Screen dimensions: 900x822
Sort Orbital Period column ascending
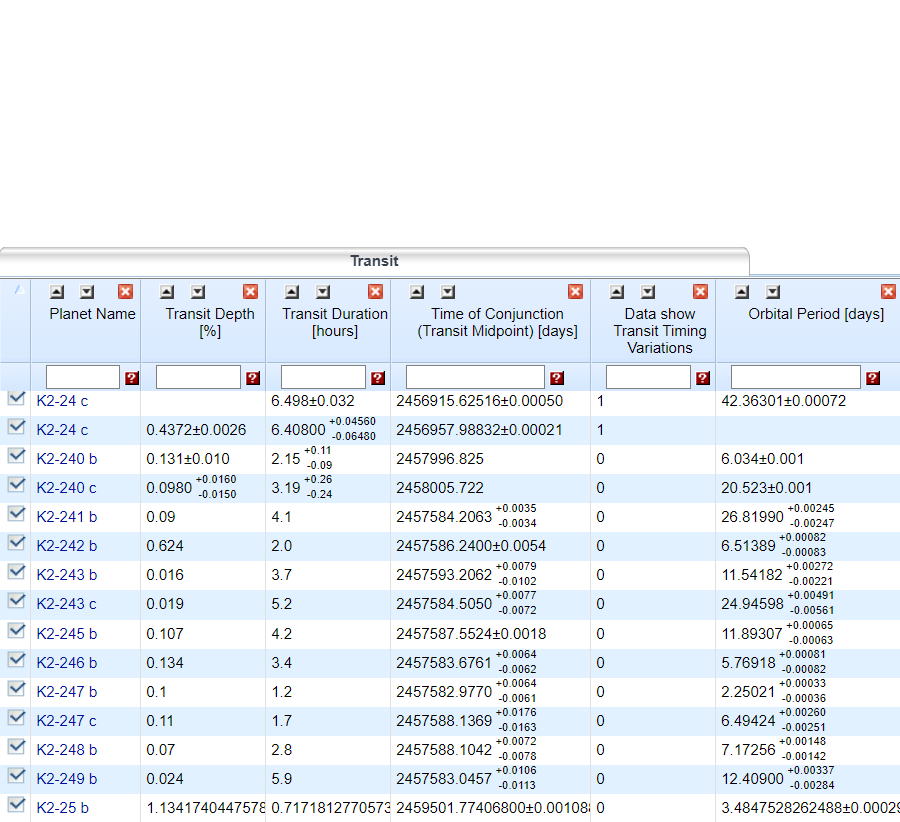(742, 292)
